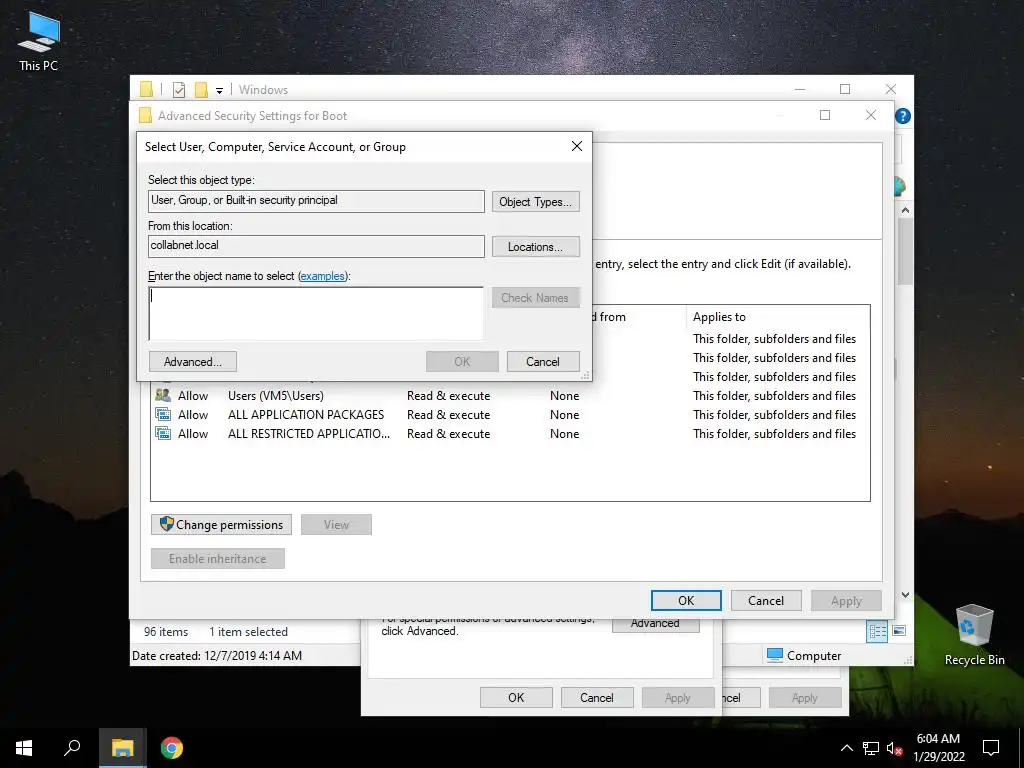Click None on the ALL APPLICATION PACKAGES row

click(x=564, y=415)
